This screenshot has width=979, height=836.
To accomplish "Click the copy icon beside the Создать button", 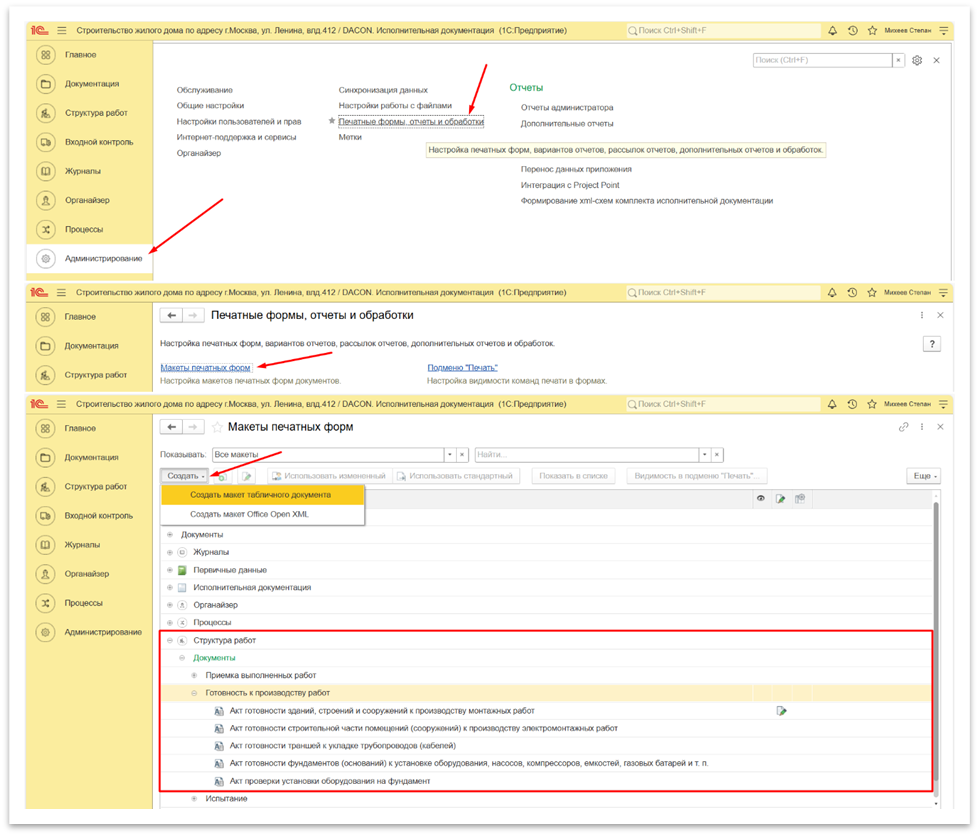I will coord(222,476).
